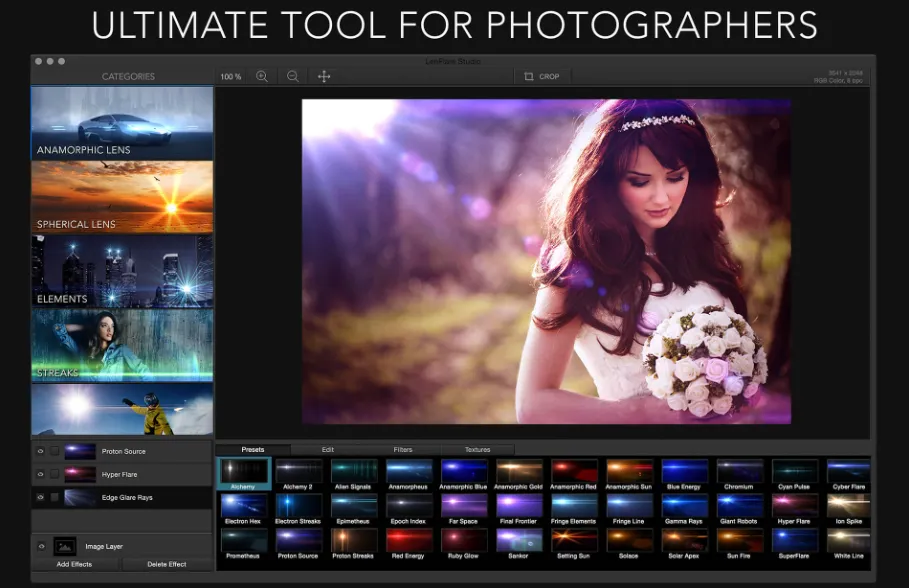Apply the Fringe Line preset
The width and height of the screenshot is (909, 588).
(x=629, y=509)
